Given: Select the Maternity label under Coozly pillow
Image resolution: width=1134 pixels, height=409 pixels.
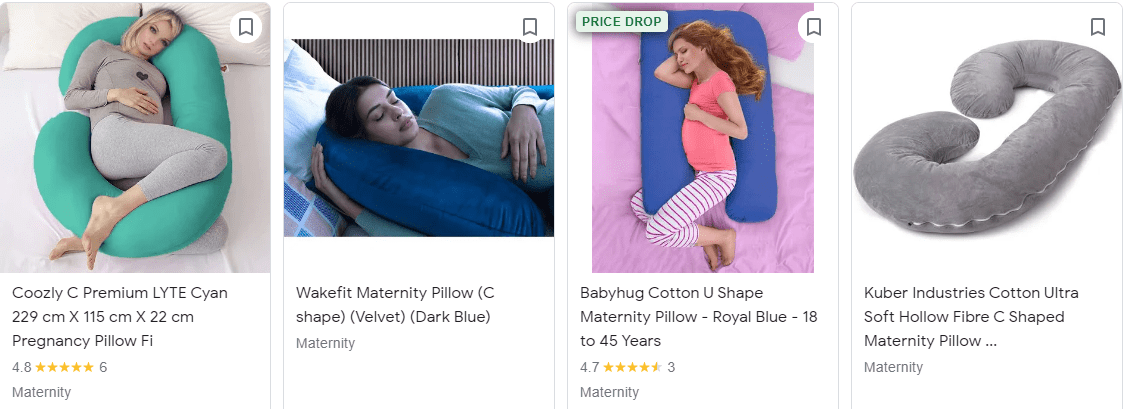Looking at the screenshot, I should pyautogui.click(x=41, y=392).
